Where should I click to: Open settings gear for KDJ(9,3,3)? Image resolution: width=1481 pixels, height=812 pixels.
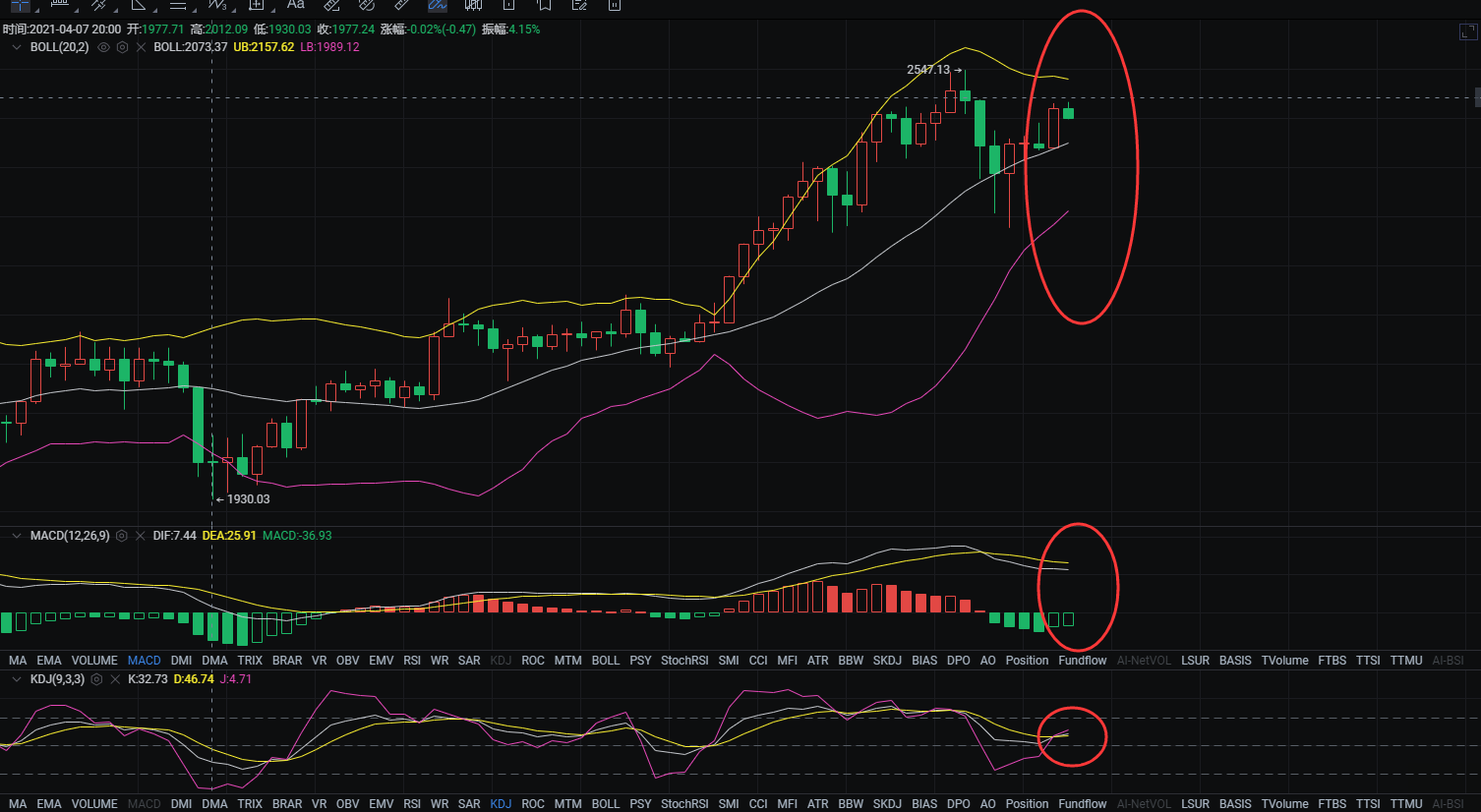pos(96,679)
